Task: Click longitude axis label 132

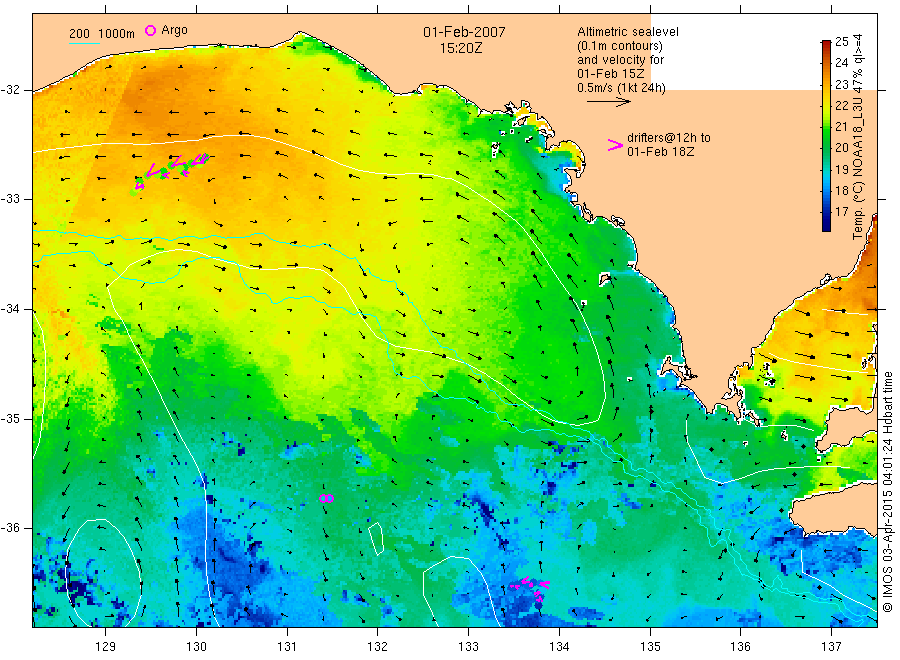Action: point(378,647)
